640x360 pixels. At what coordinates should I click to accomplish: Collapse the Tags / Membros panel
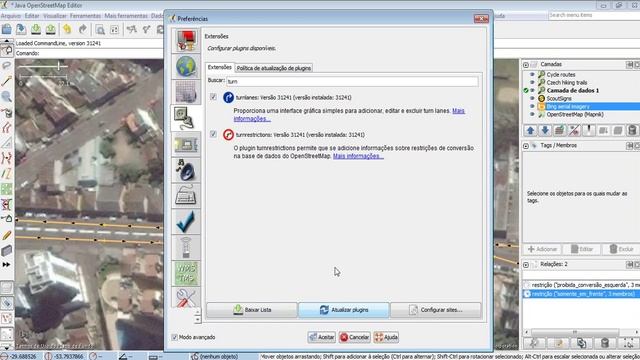click(526, 146)
